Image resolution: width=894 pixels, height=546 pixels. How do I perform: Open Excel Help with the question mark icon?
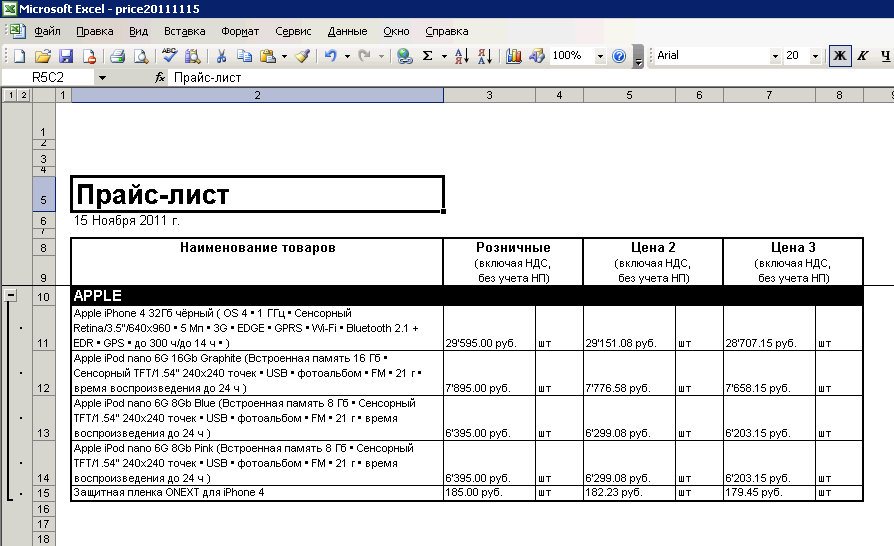pos(619,55)
